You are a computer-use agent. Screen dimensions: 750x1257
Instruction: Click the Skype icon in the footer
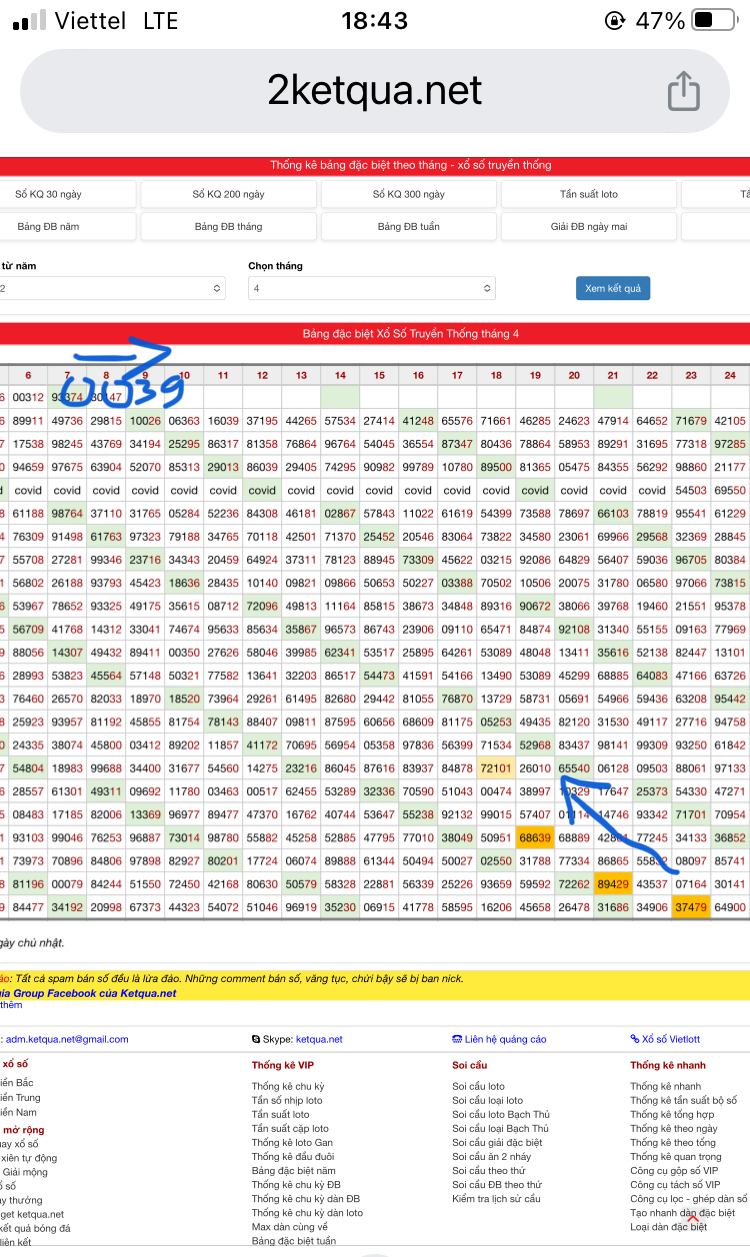point(257,1039)
